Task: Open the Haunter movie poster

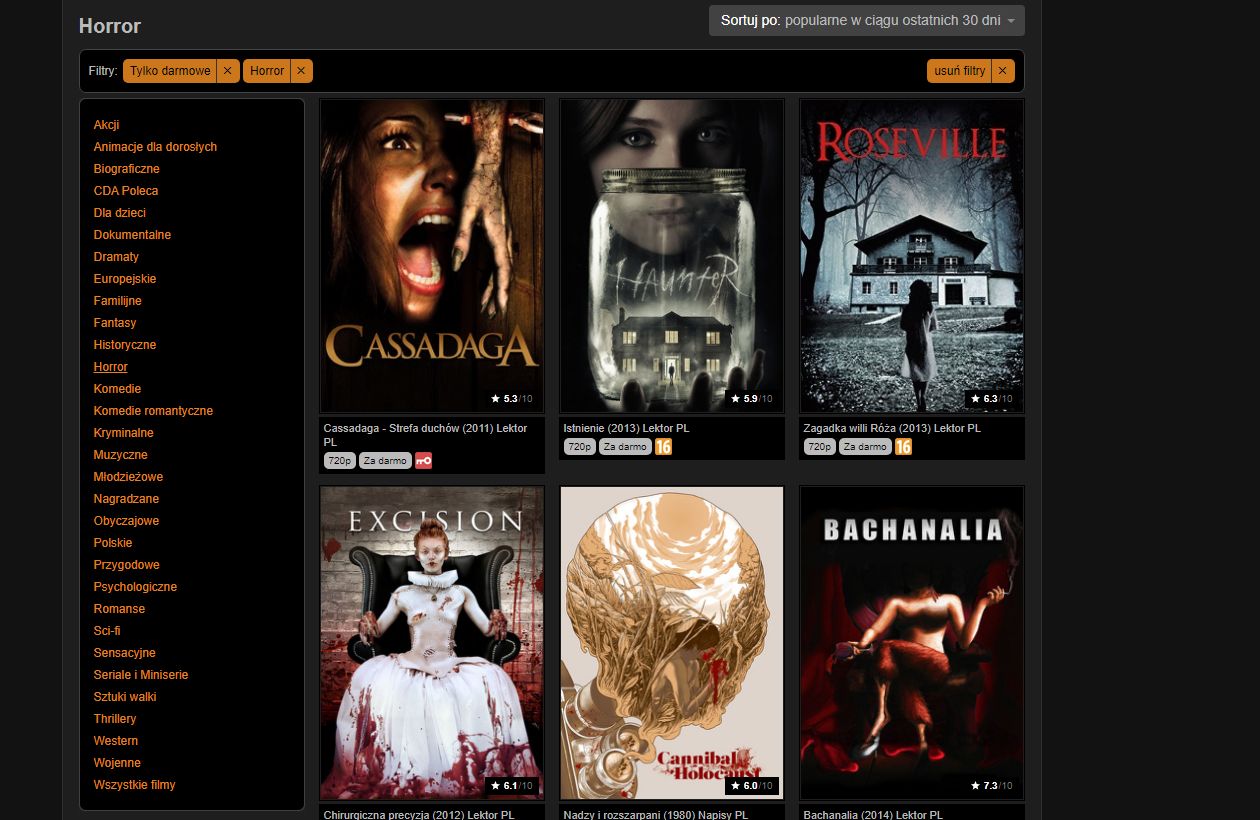Action: point(672,256)
